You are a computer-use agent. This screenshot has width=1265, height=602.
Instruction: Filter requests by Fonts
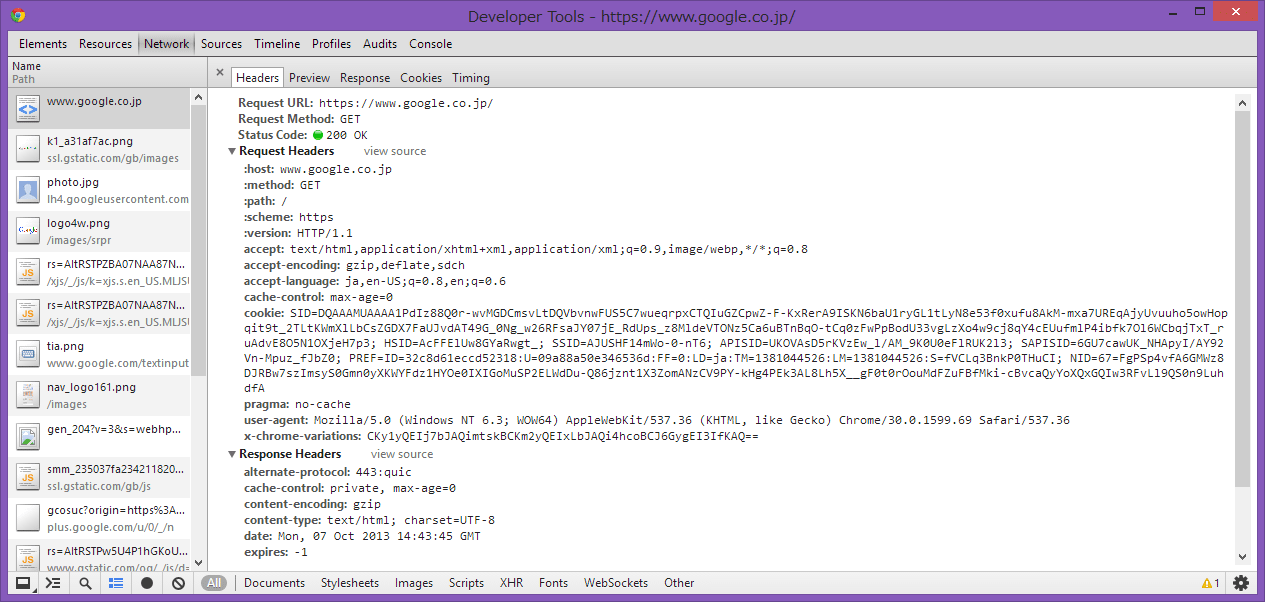(x=553, y=583)
